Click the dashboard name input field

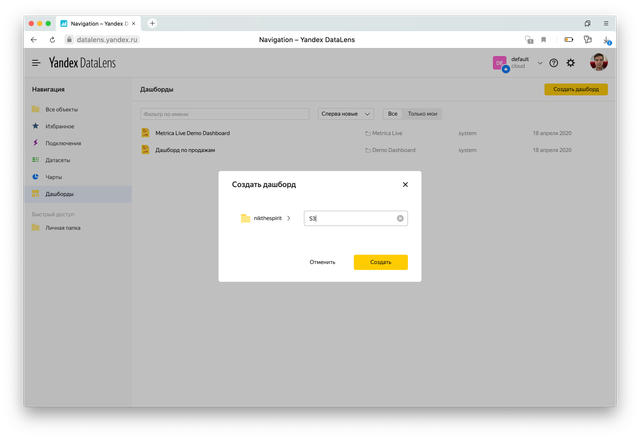(x=350, y=218)
